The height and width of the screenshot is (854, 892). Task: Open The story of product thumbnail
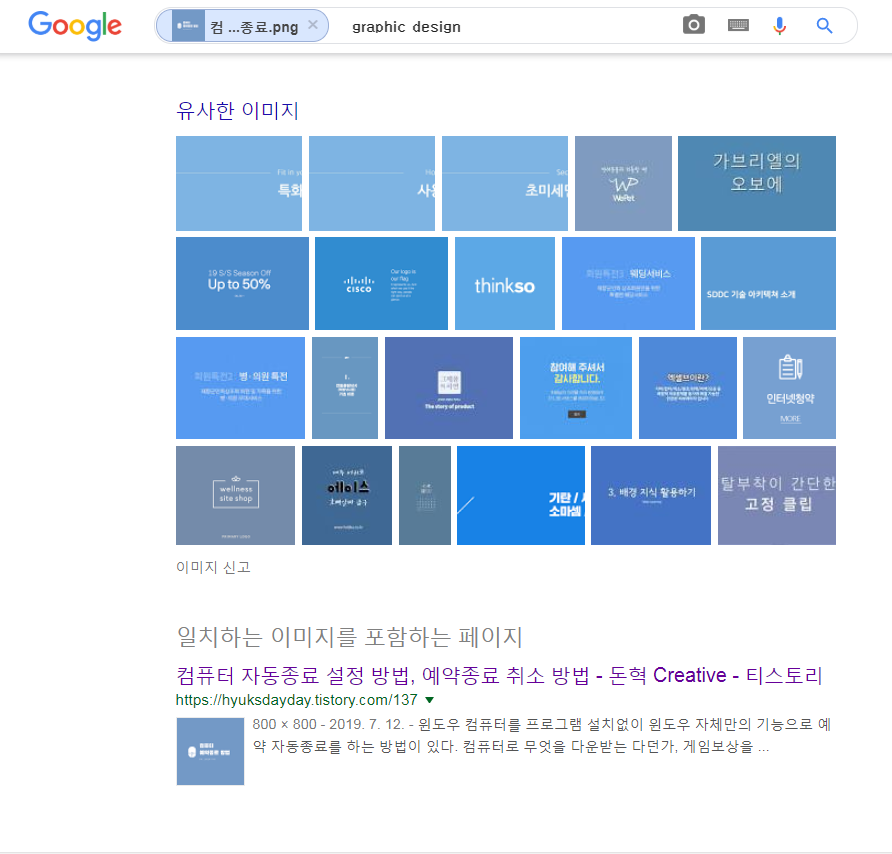point(449,387)
